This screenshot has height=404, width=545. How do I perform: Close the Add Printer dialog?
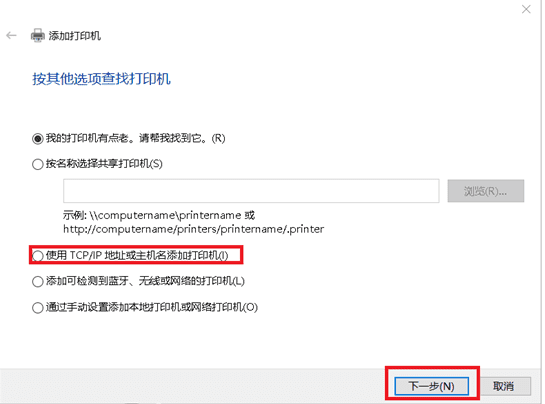526,9
